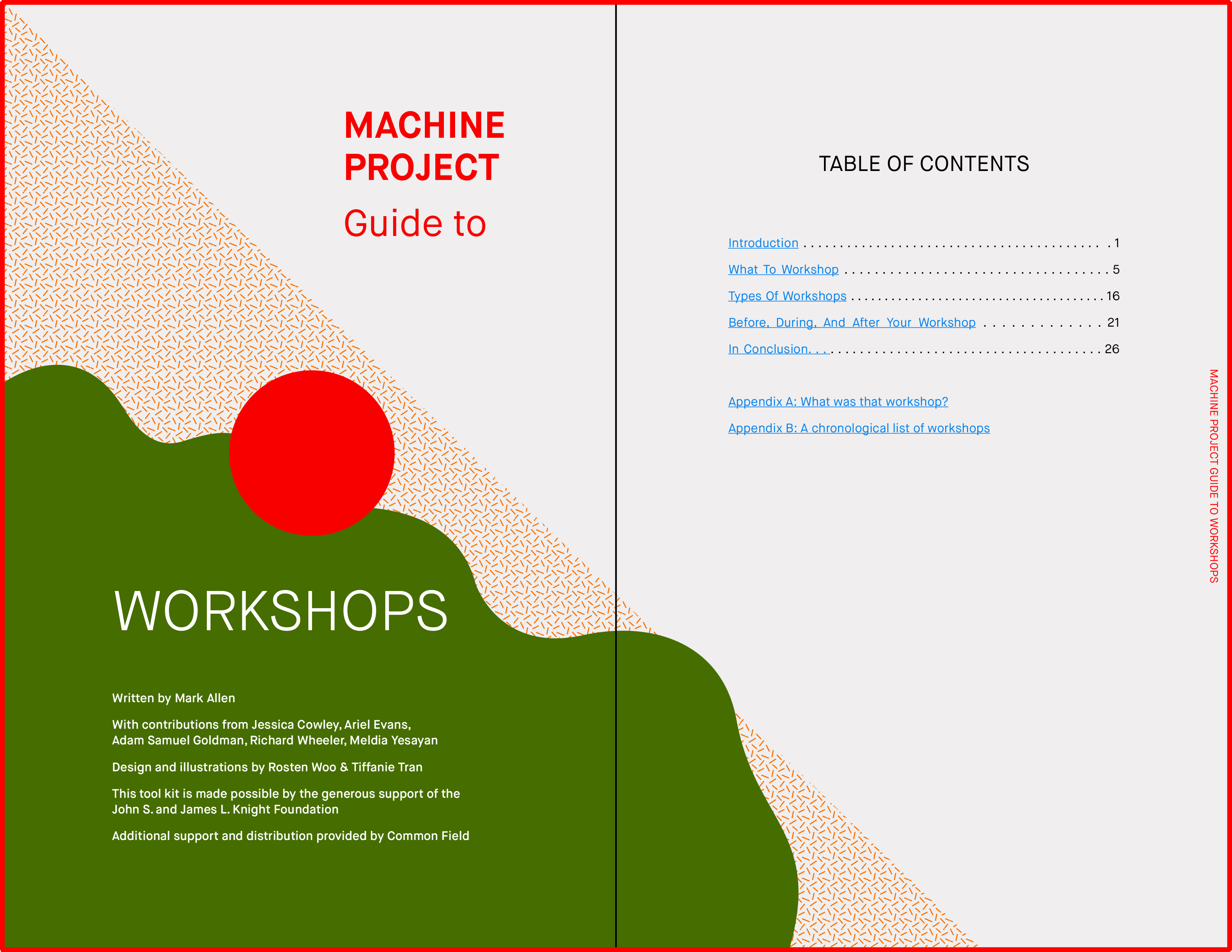Screen dimensions: 1232x952
Task: Click vertical 'MACHINE PROJECT GUIDE TO WORKSHOPS' side text
Action: (x=1213, y=476)
